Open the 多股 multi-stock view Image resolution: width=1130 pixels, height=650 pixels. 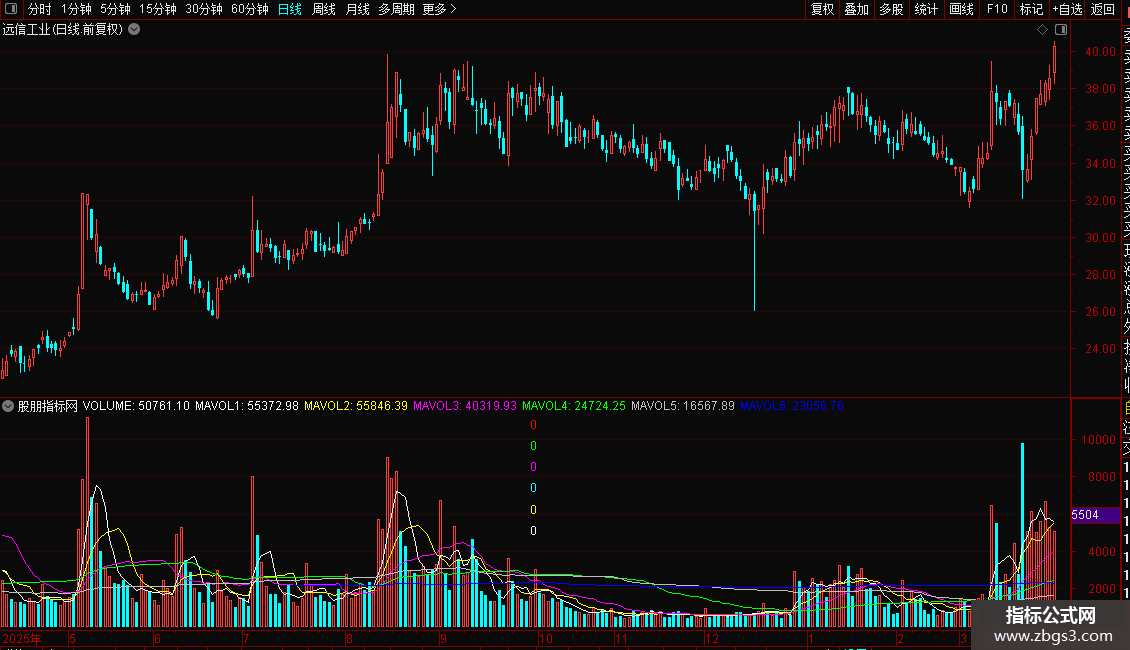pos(891,9)
